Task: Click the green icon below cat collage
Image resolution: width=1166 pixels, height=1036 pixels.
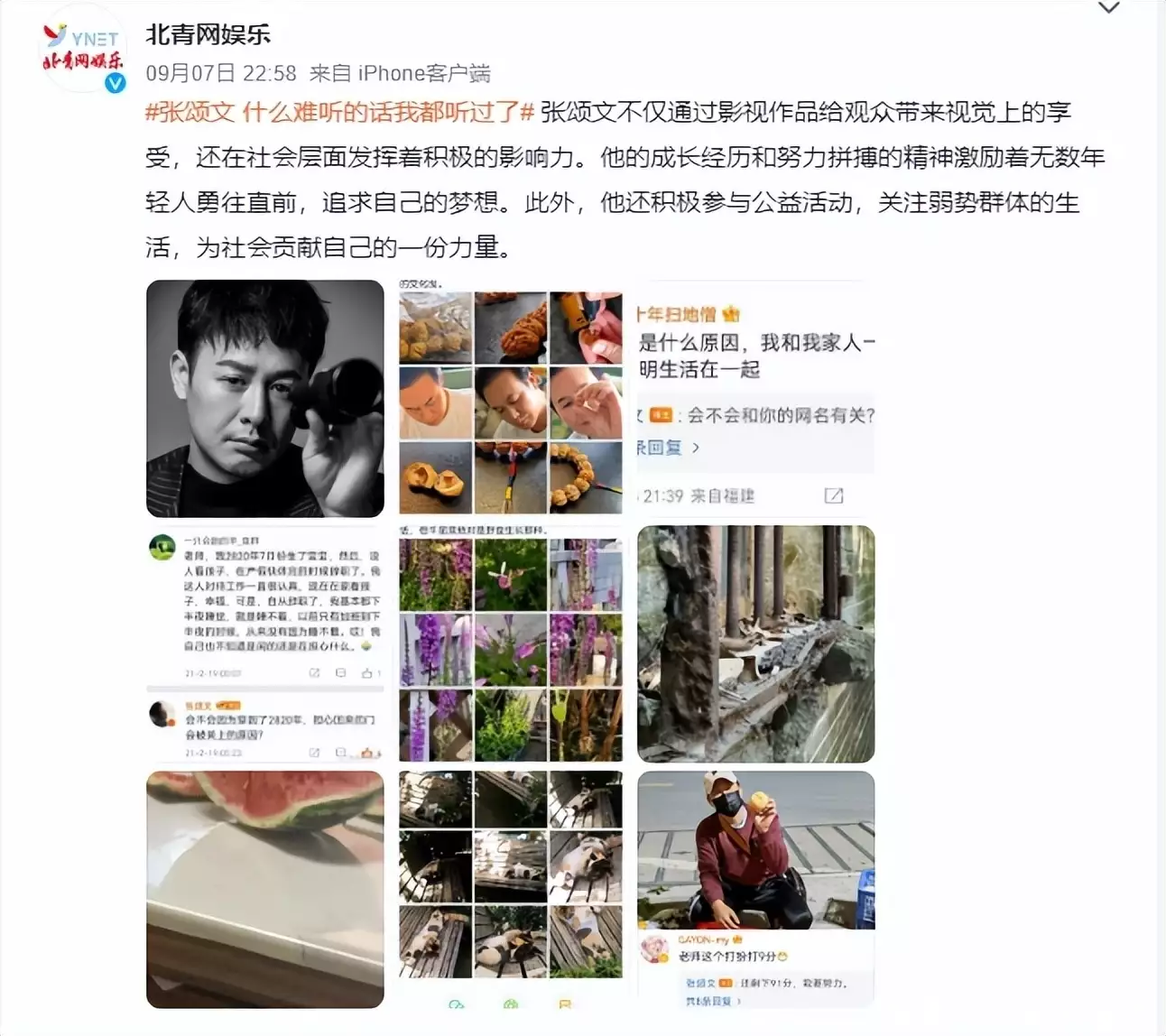Action: pos(511,1004)
